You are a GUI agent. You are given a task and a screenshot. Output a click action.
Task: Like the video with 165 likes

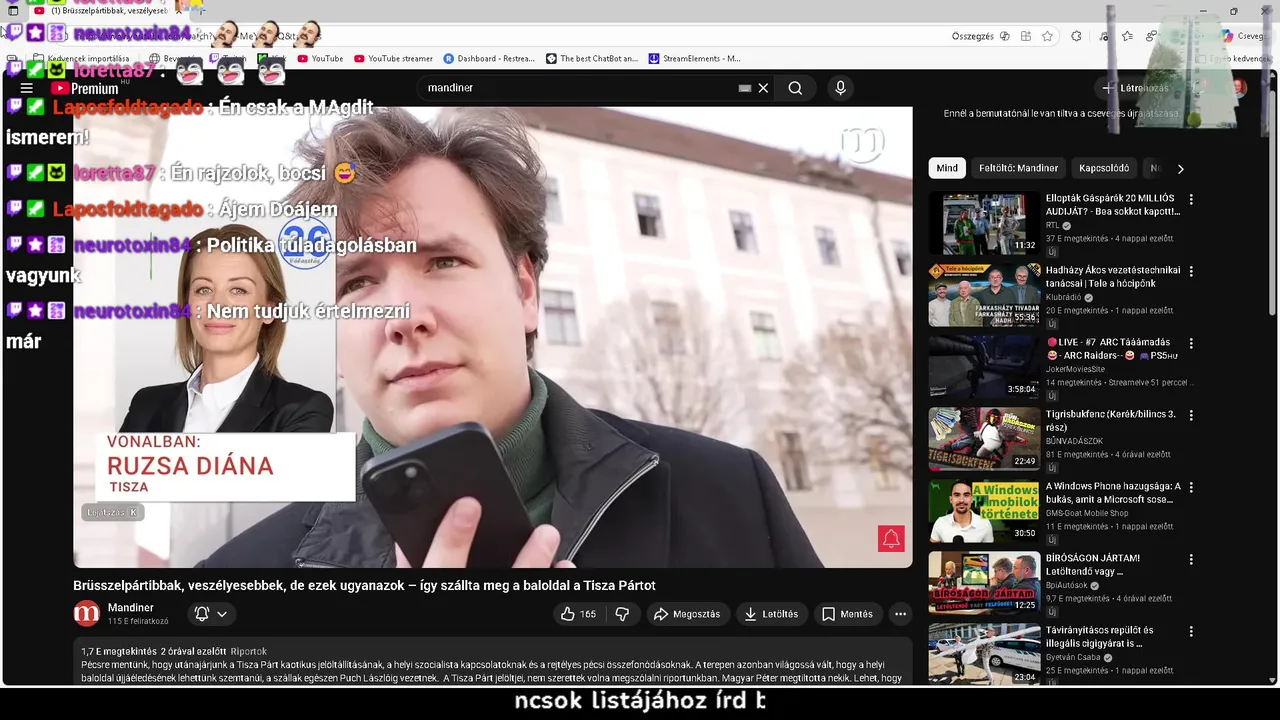(x=578, y=614)
